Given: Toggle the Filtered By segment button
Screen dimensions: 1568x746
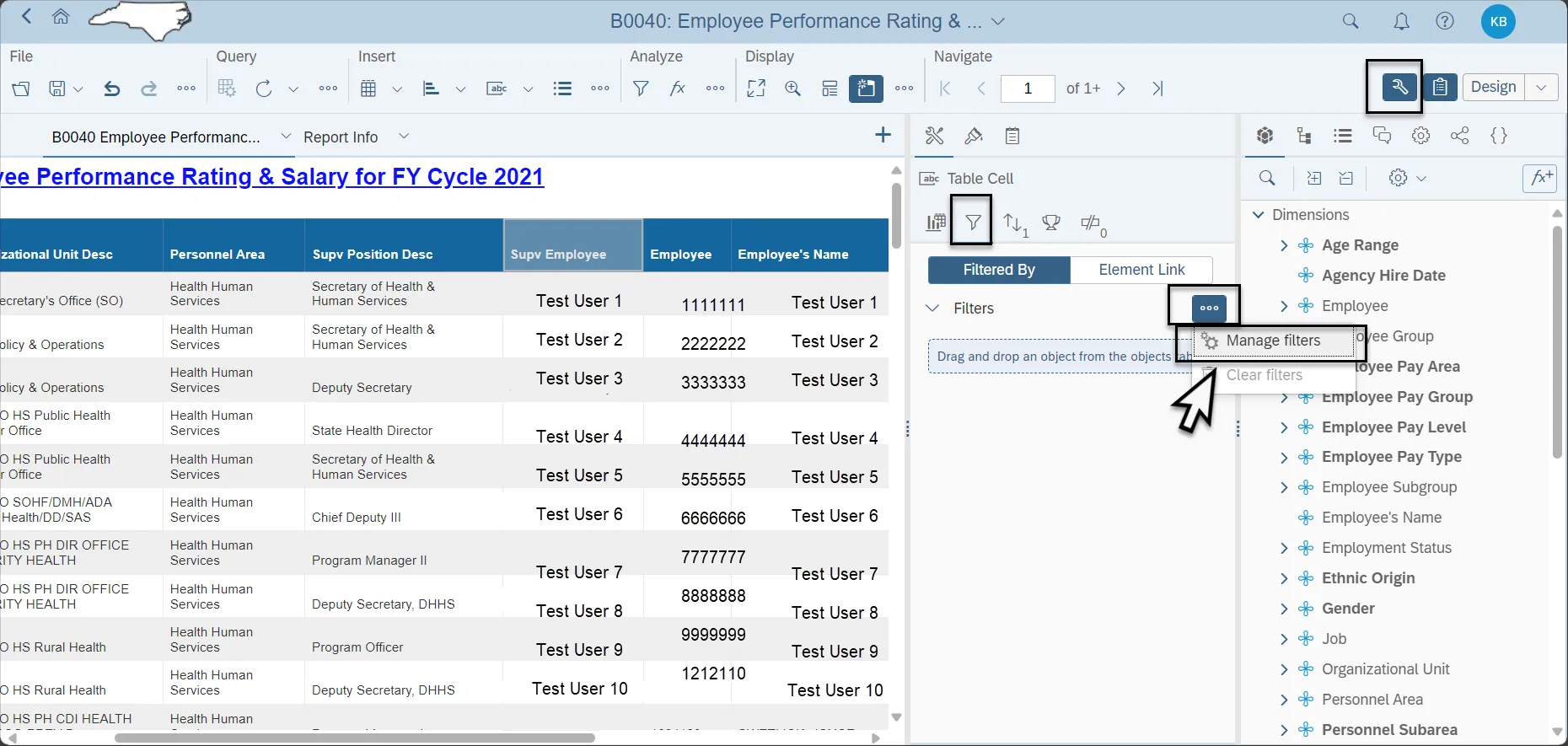Looking at the screenshot, I should coord(999,270).
